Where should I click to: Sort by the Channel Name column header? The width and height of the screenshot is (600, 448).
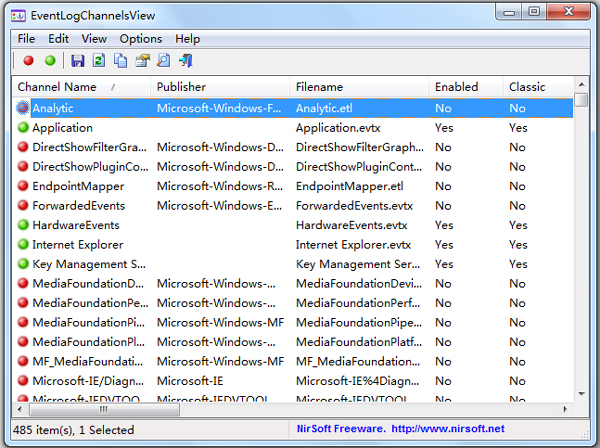tap(81, 87)
